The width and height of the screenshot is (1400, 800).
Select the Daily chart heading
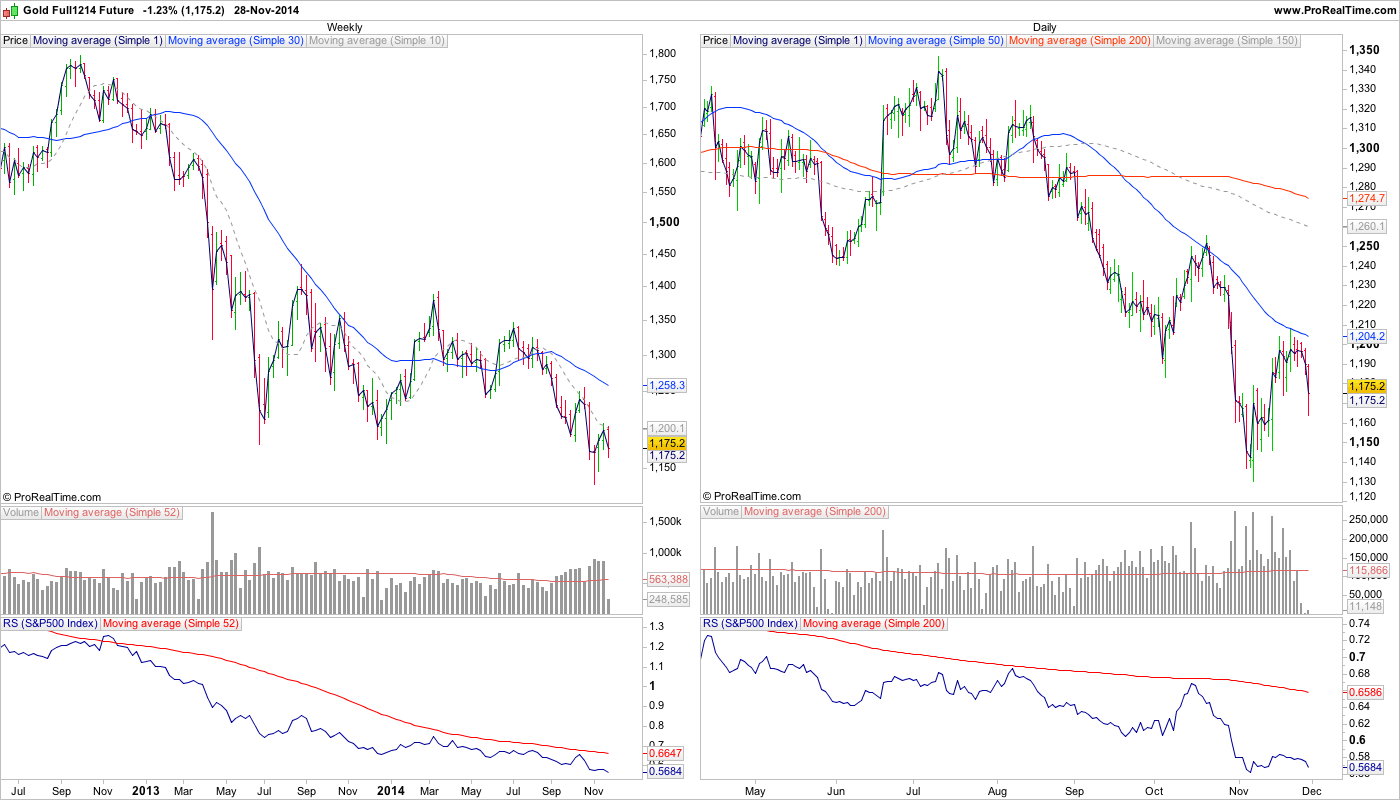(x=1045, y=27)
